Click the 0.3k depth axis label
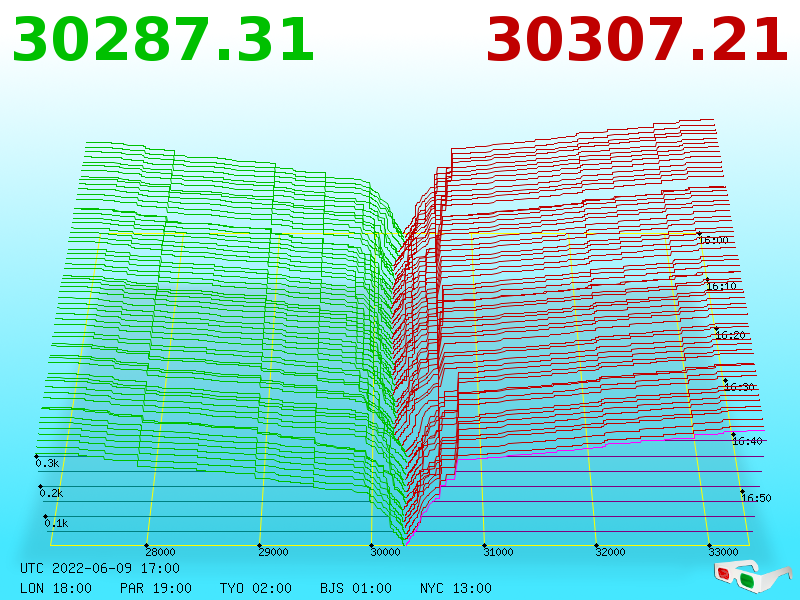Image resolution: width=800 pixels, height=600 pixels. (x=47, y=463)
